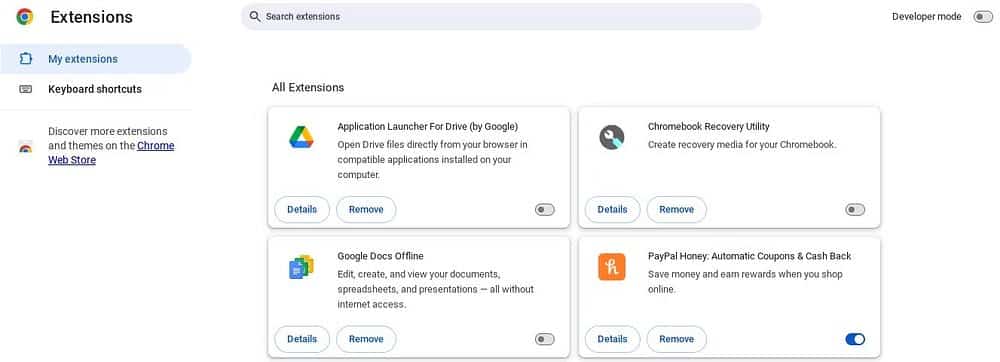
Task: Open Details for Chromebook Recovery Utility
Action: [612, 210]
